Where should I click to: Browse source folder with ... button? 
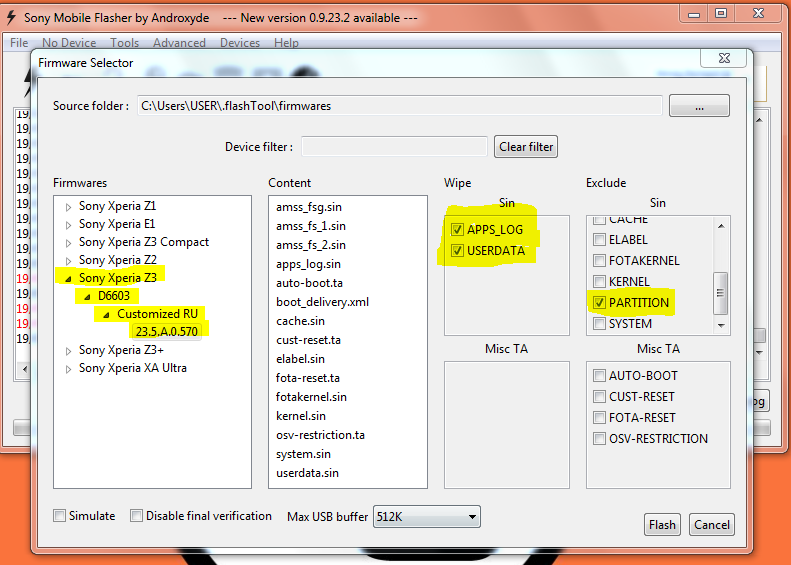[x=699, y=106]
